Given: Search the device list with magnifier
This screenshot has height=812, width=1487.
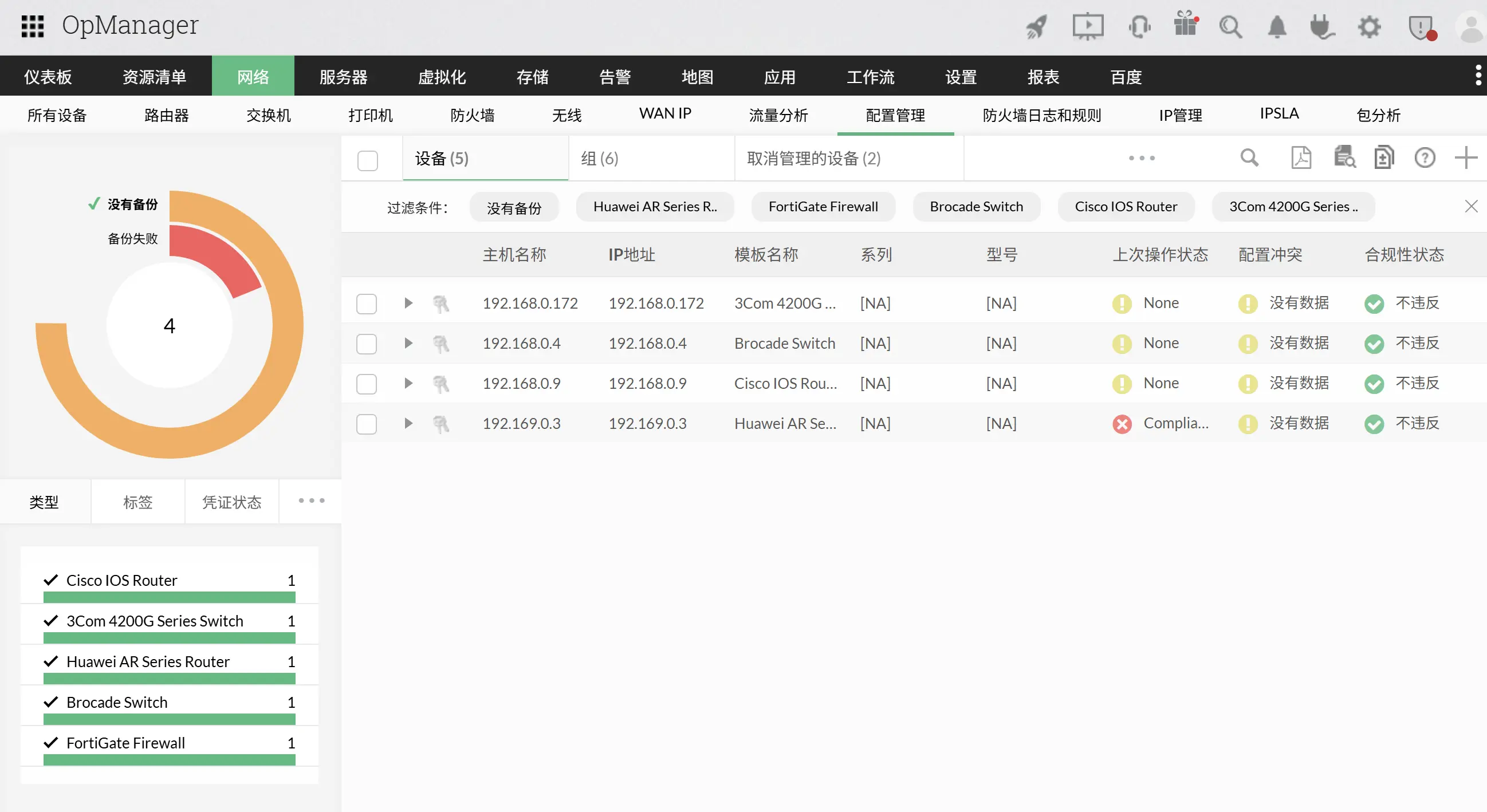Looking at the screenshot, I should (1249, 157).
